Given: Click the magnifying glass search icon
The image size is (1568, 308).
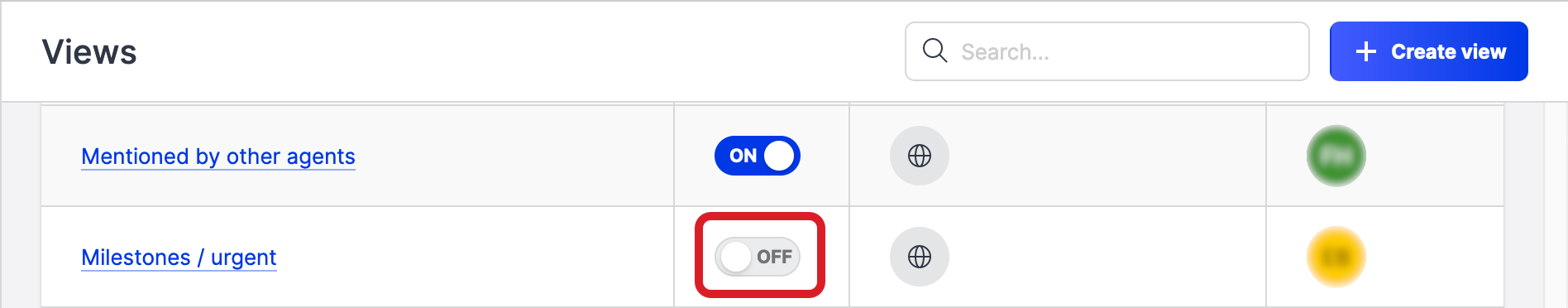Looking at the screenshot, I should coord(935,51).
